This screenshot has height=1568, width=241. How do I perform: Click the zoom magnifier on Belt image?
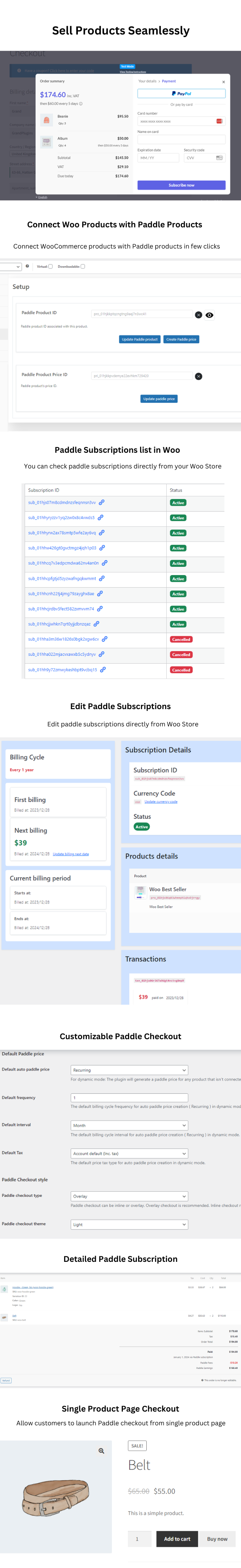tap(101, 1451)
